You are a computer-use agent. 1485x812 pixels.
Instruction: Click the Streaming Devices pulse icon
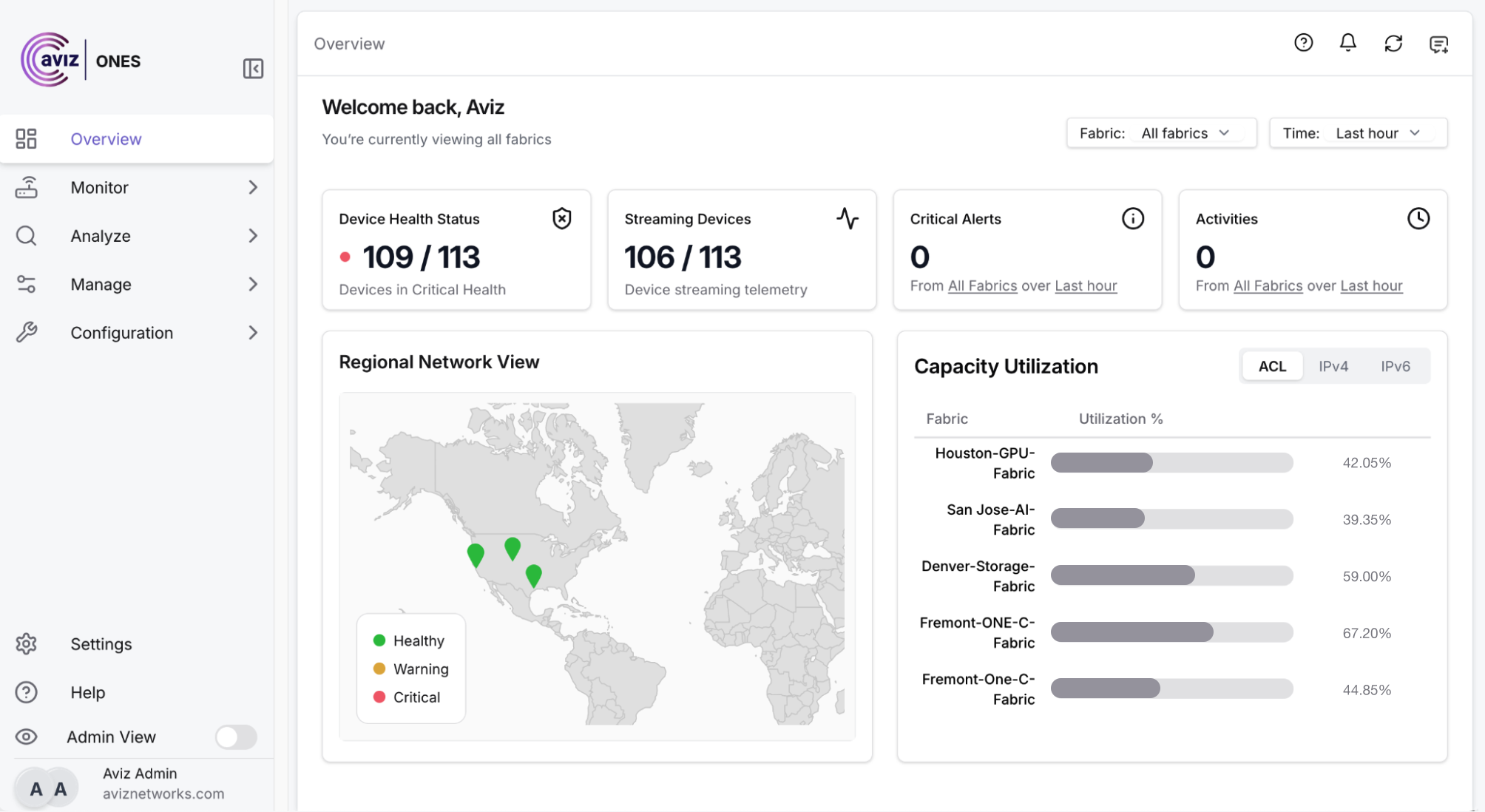point(848,218)
